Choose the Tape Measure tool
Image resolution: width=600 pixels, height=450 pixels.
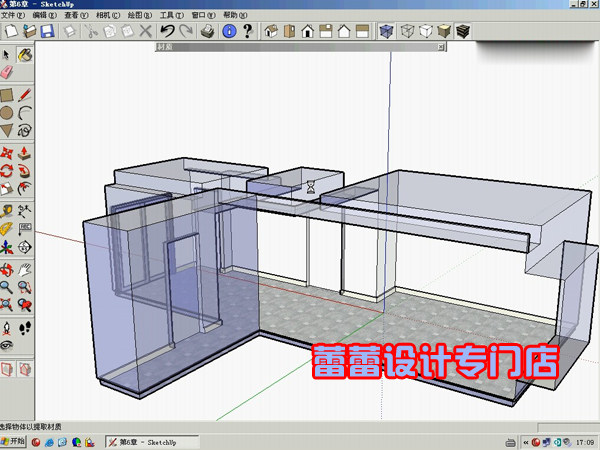7,211
